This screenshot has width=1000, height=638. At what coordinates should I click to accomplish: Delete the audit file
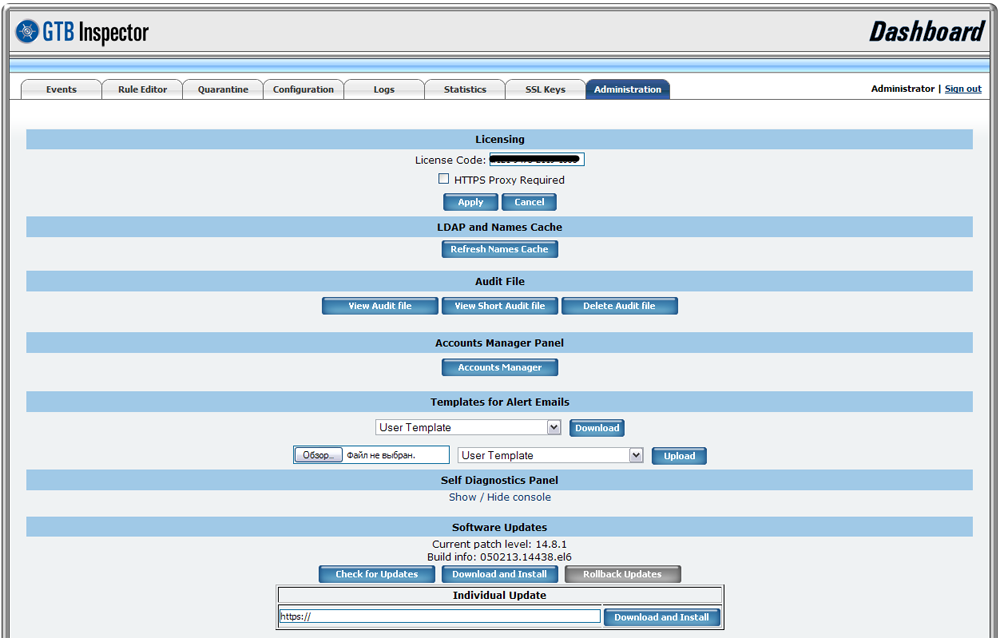click(619, 306)
